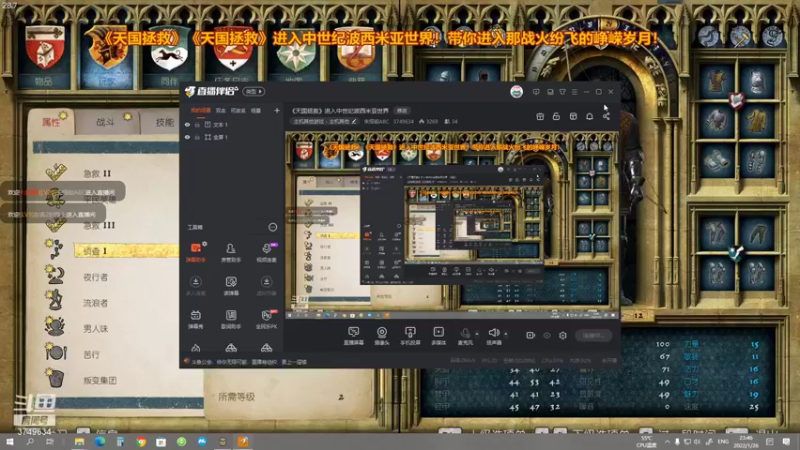Viewport: 800px width, 450px height.
Task: Select the 文本 1 source row
Action: [x=232, y=124]
